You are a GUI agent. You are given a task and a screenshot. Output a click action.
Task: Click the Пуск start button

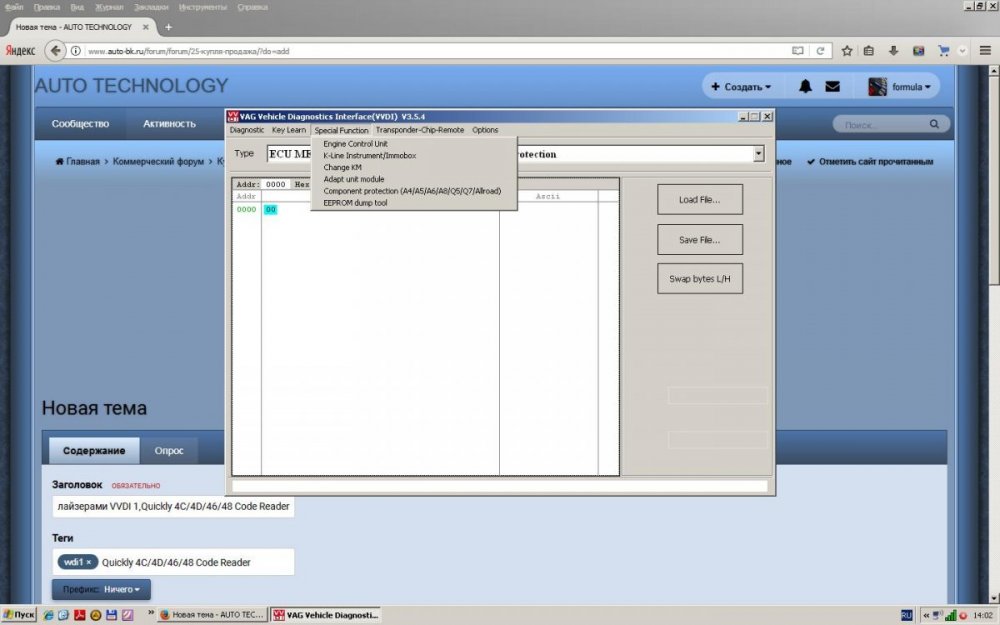pyautogui.click(x=20, y=615)
